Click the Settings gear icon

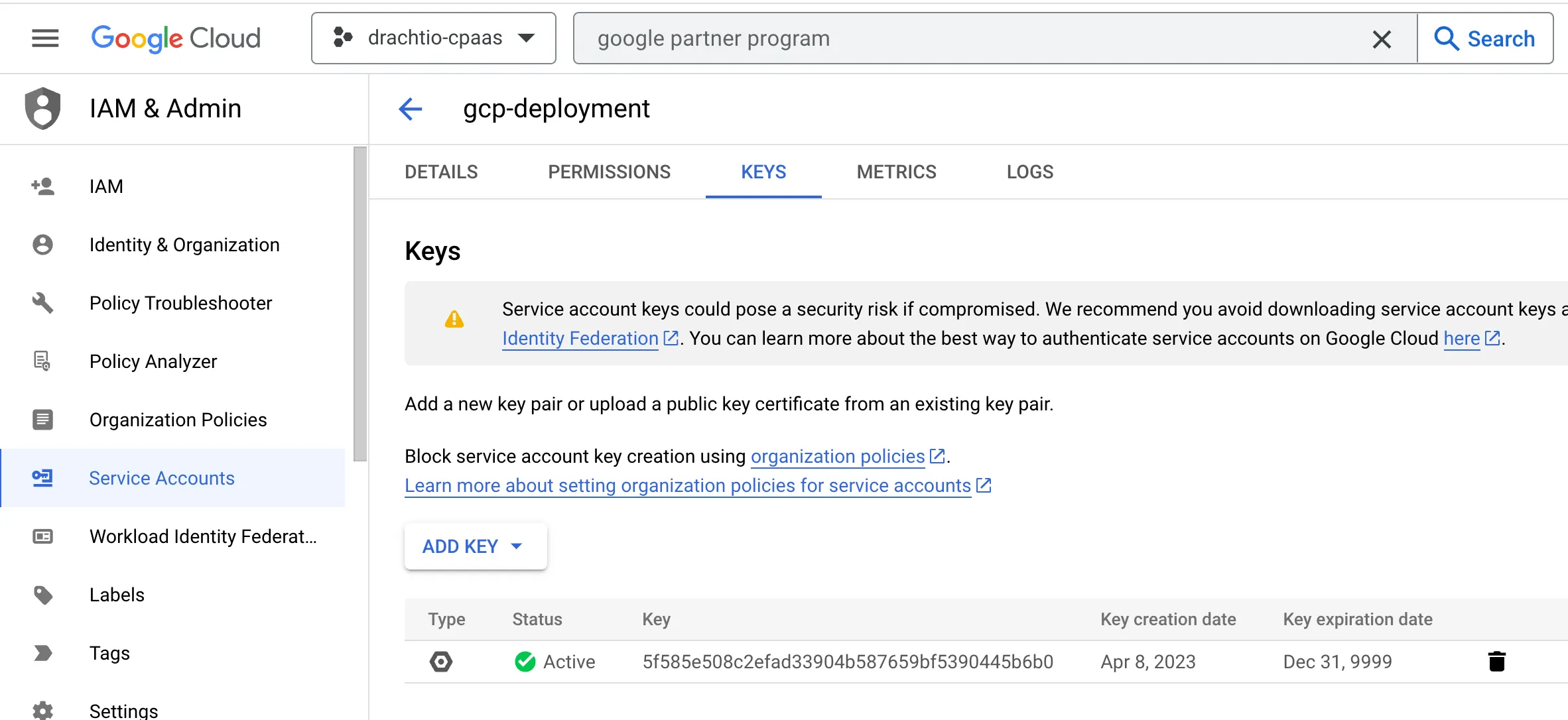(43, 710)
